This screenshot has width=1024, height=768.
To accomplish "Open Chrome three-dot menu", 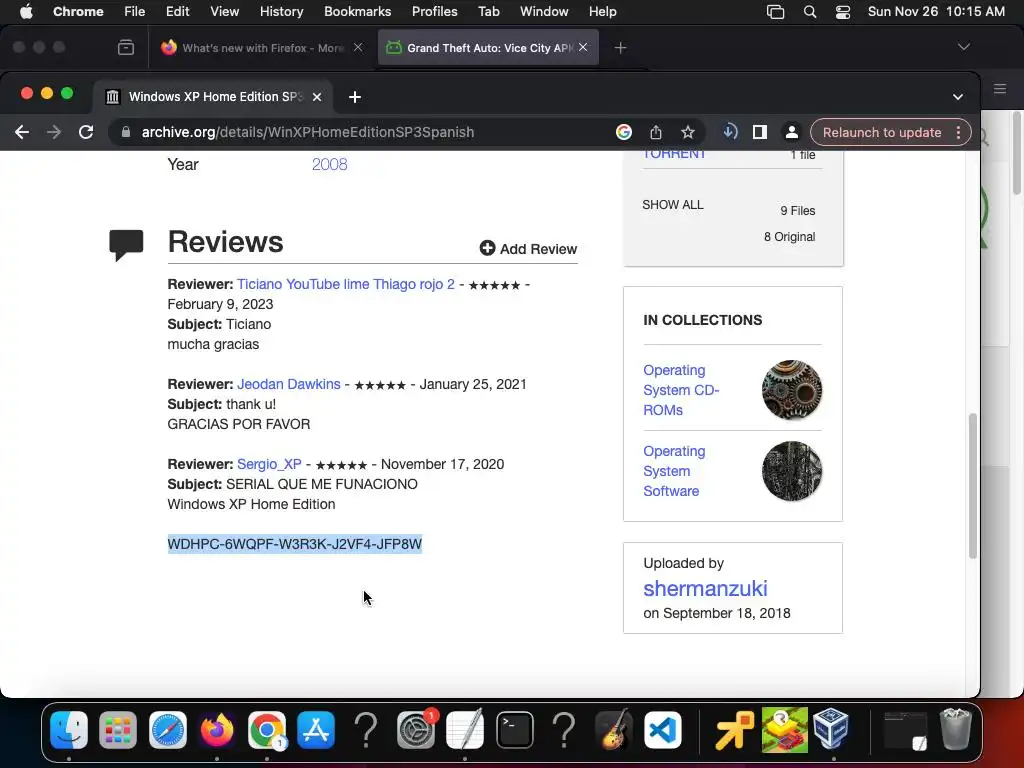I will tap(958, 132).
